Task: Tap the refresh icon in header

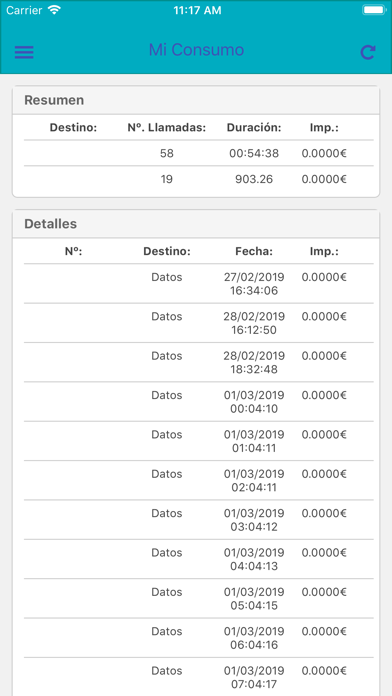Action: 368,52
